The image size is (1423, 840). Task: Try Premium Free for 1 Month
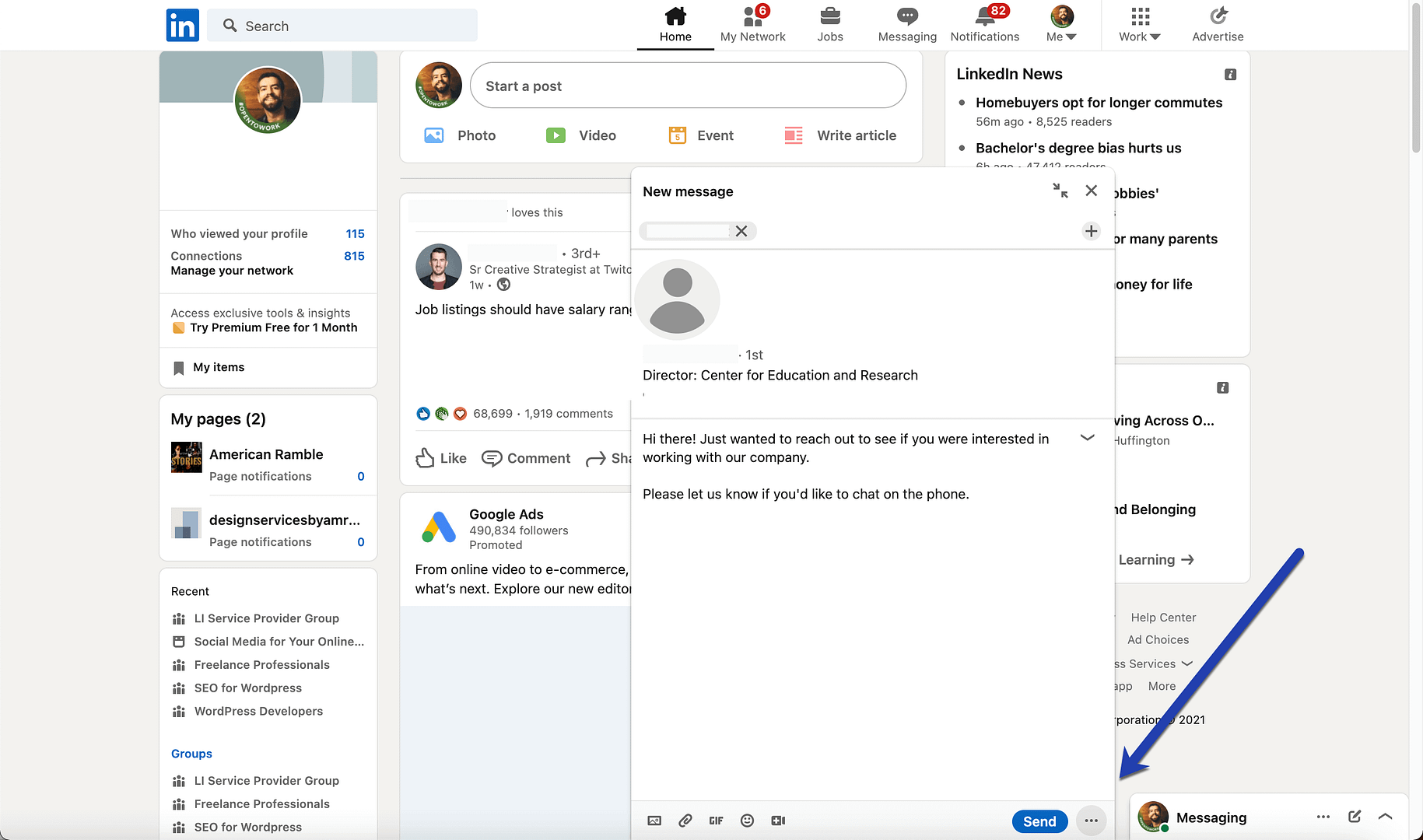pyautogui.click(x=273, y=327)
